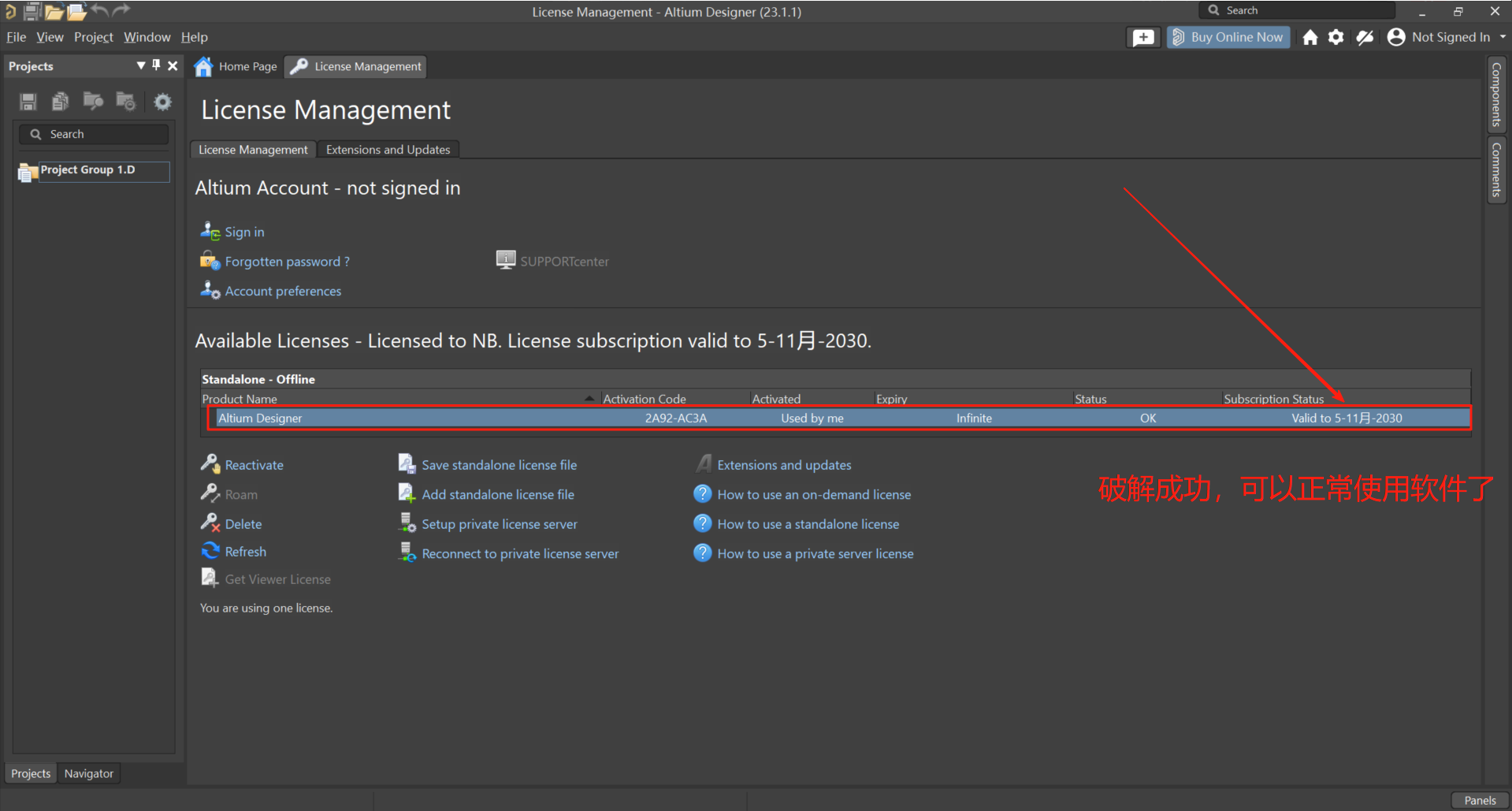The width and height of the screenshot is (1512, 811).
Task: Open Preferences gear icon near Buy Online
Action: pos(1336,37)
